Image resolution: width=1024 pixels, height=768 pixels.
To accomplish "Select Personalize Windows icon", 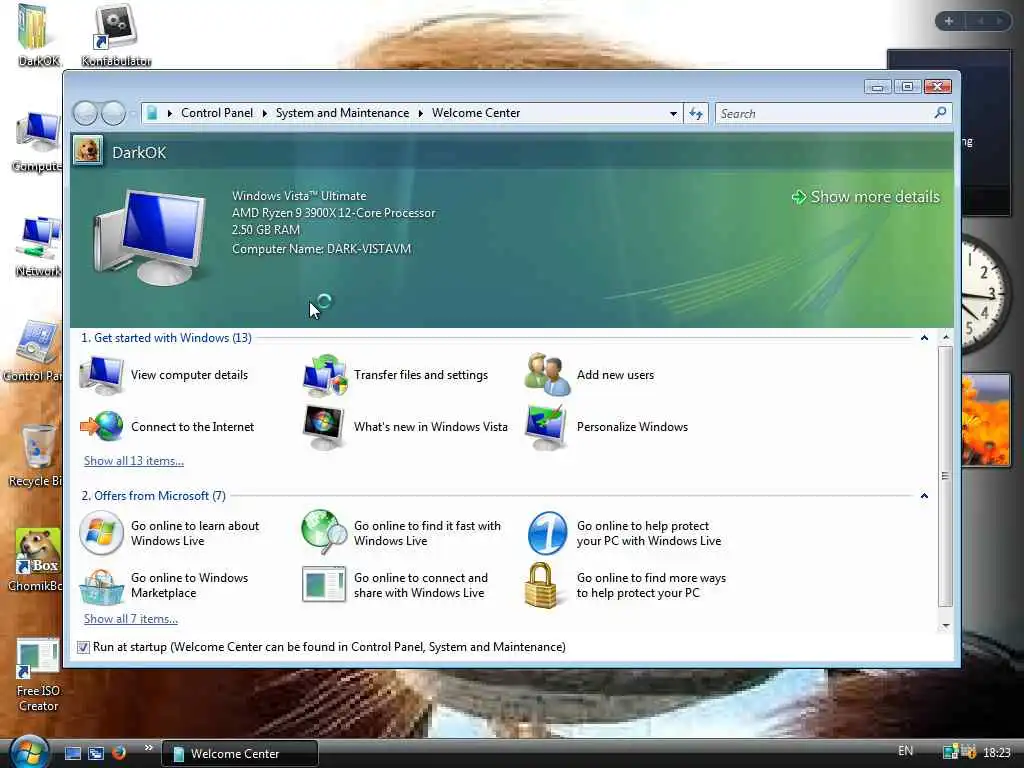I will (x=546, y=427).
